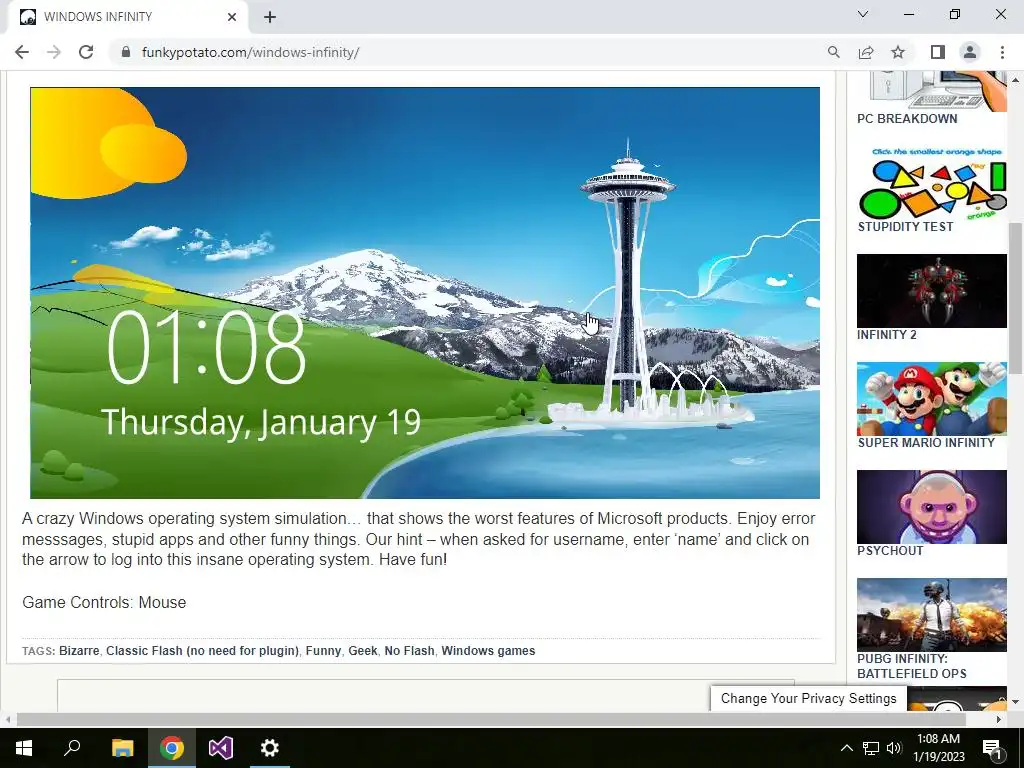1024x768 pixels.
Task: Expand the tab search chevron
Action: pos(863,14)
